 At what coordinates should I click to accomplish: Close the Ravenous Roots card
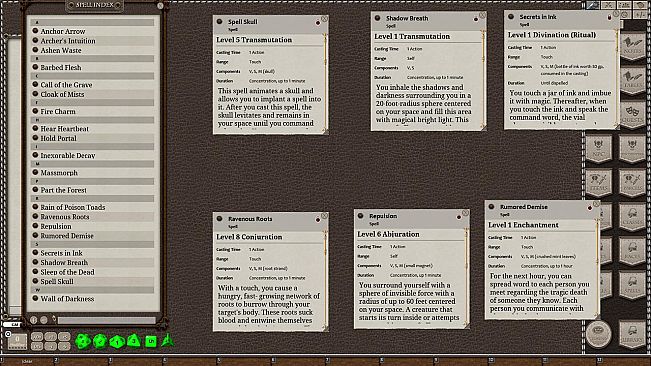(x=325, y=216)
